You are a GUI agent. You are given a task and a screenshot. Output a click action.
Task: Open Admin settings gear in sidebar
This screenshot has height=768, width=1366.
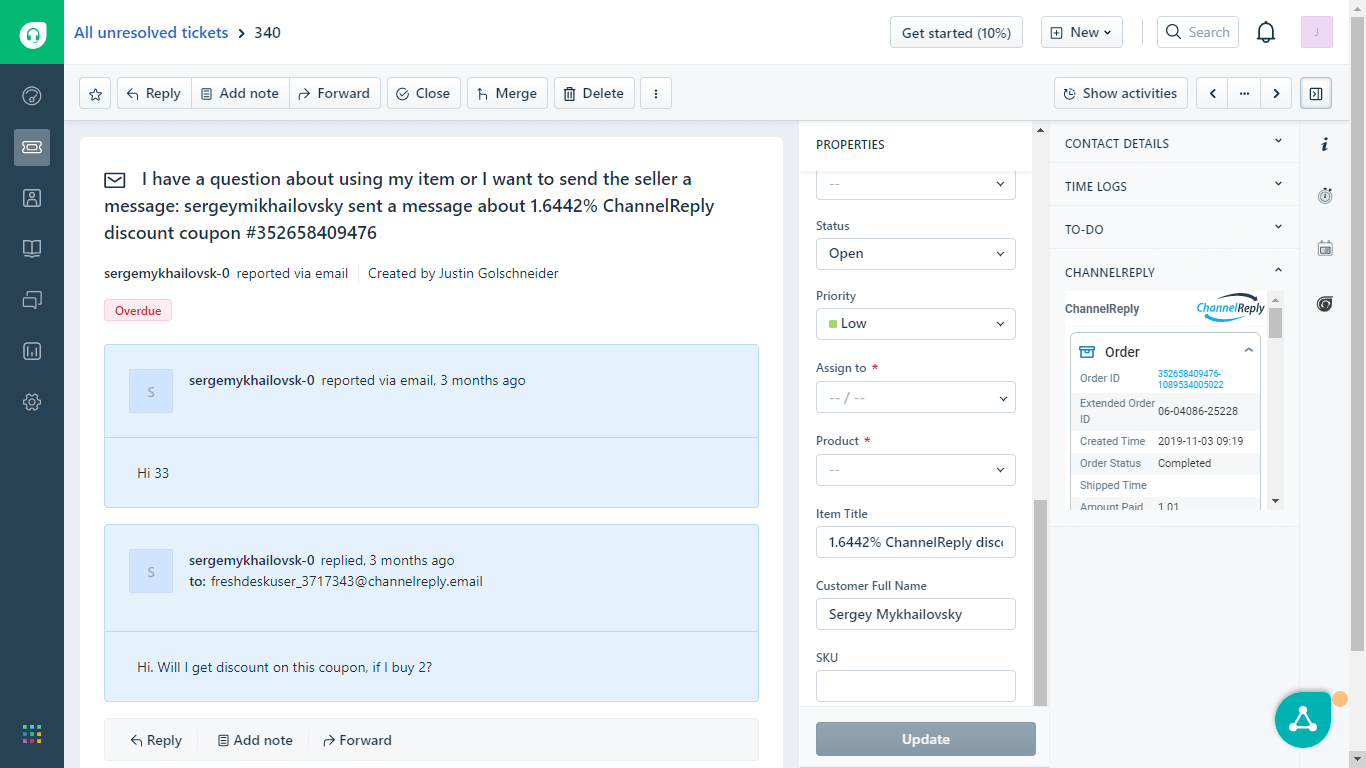(x=32, y=402)
